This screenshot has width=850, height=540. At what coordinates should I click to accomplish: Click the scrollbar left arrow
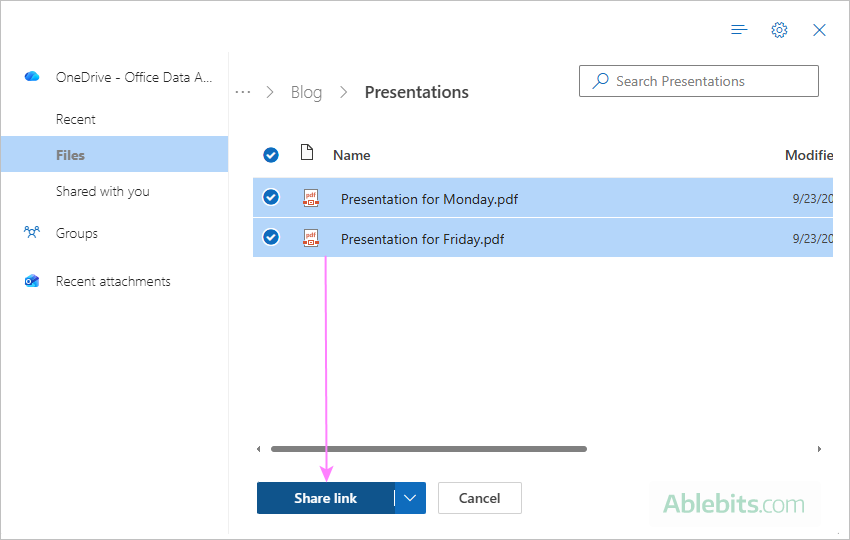(x=259, y=449)
